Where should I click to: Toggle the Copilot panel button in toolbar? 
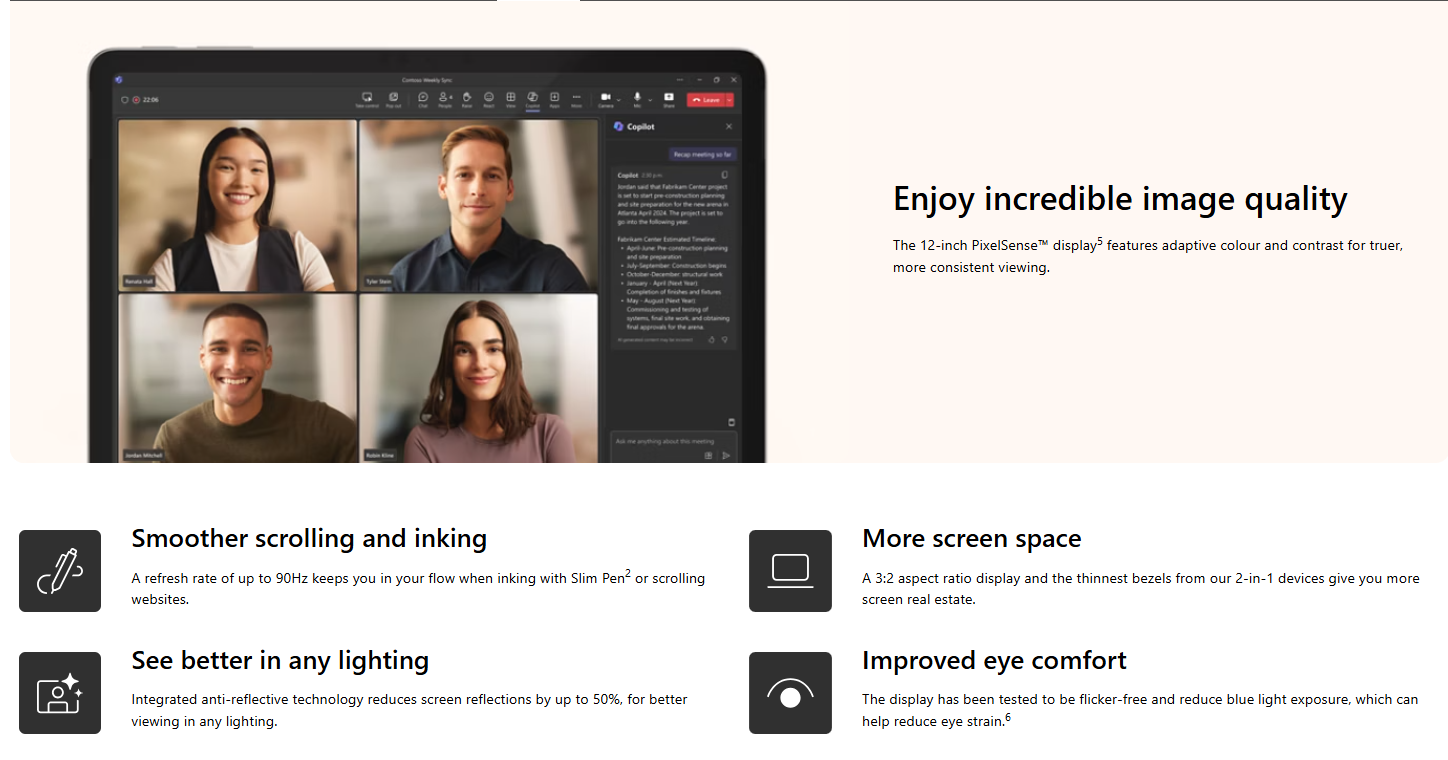[532, 98]
